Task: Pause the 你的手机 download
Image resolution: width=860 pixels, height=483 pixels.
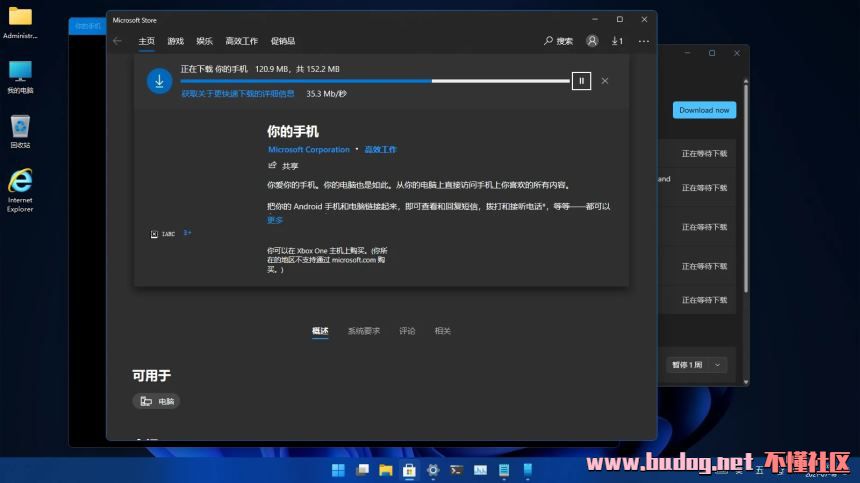Action: pyautogui.click(x=581, y=81)
